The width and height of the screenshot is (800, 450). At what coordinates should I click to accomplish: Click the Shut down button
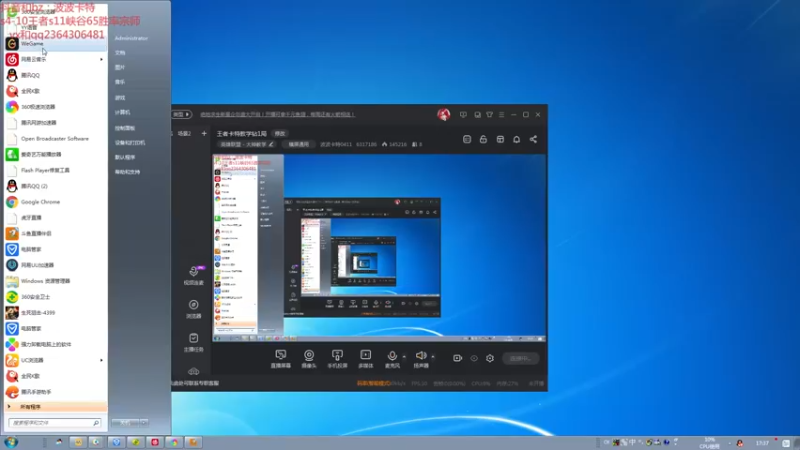click(x=125, y=422)
